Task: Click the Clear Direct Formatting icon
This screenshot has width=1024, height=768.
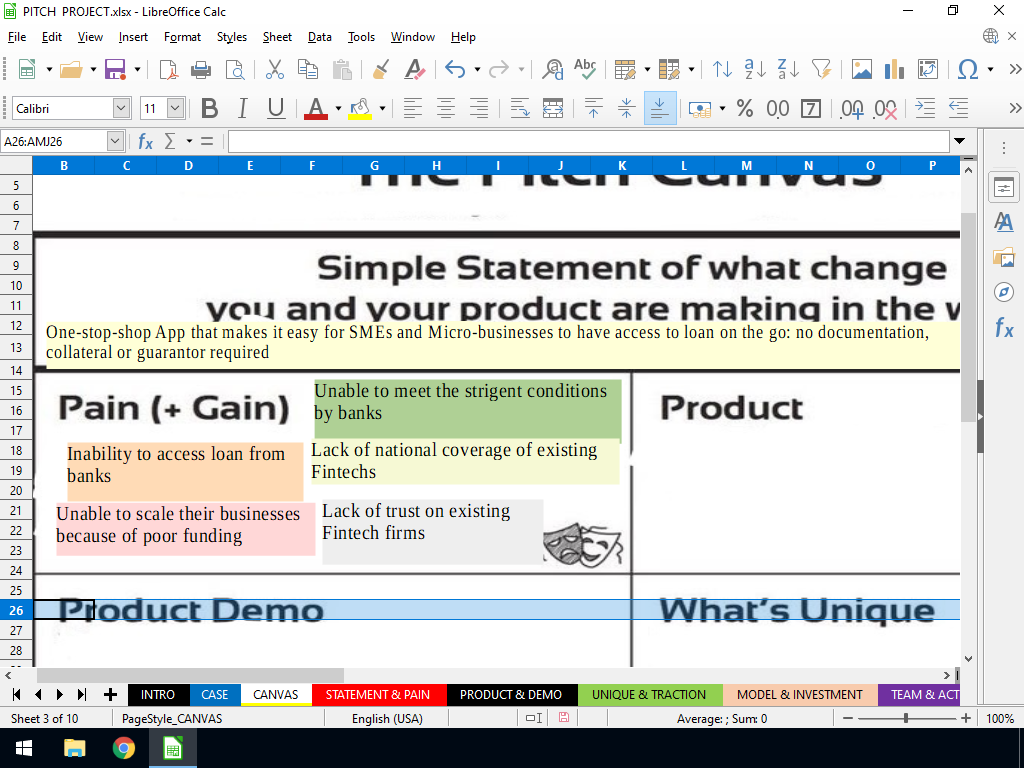Action: [415, 69]
